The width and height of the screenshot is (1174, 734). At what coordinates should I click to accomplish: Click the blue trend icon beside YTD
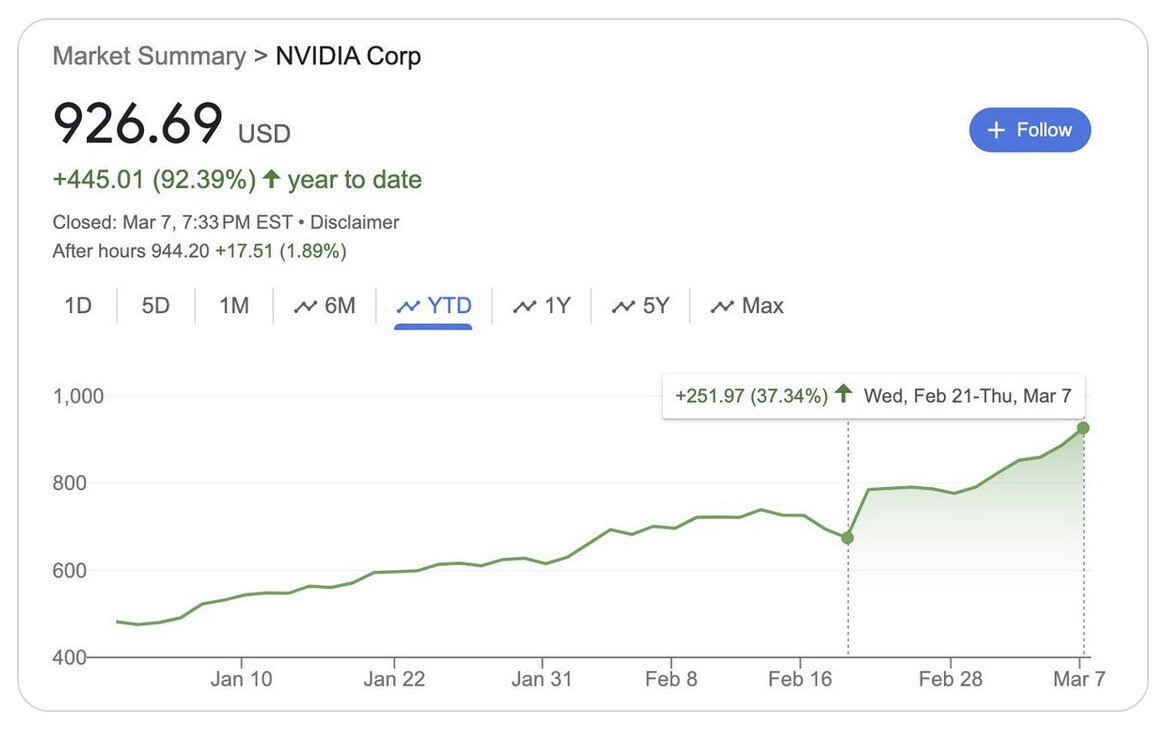coord(408,307)
